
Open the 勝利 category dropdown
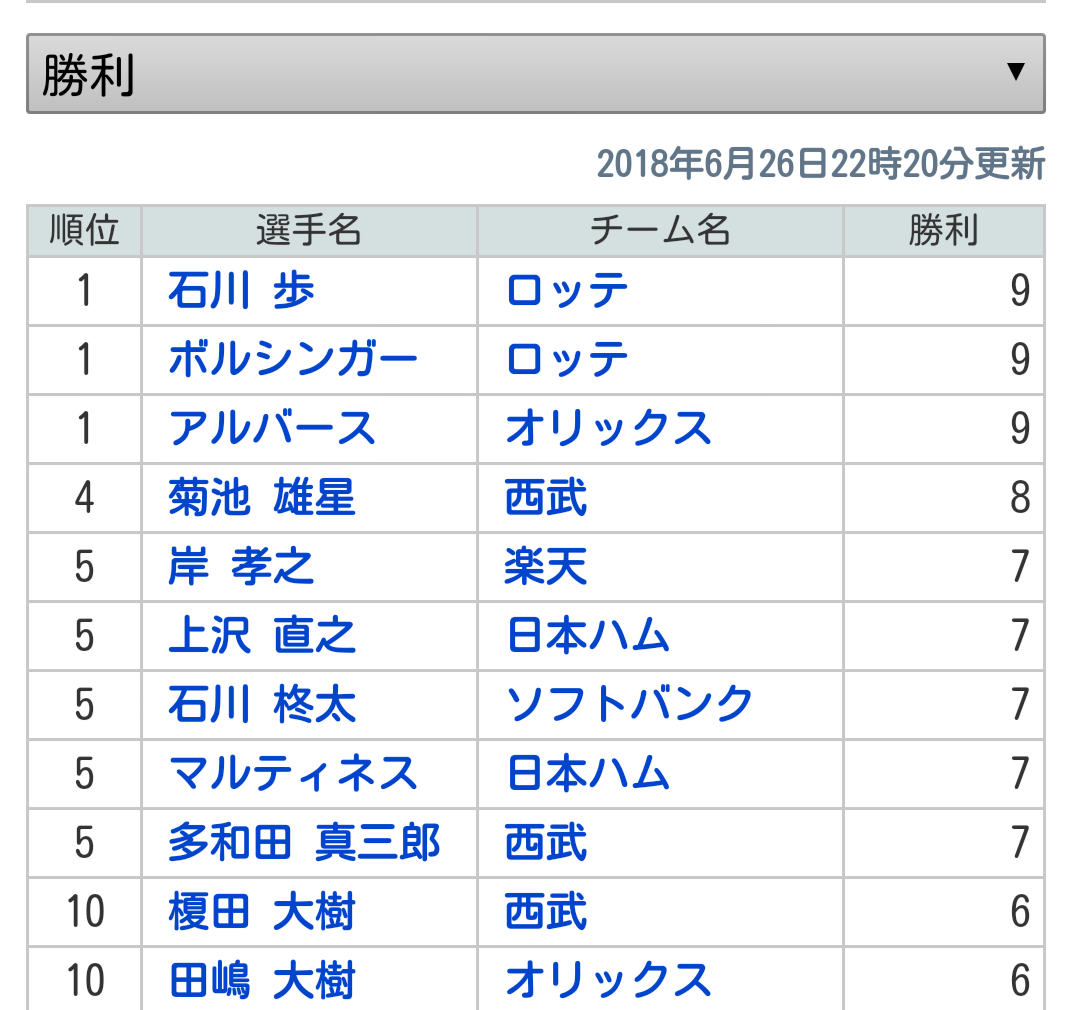(x=535, y=73)
